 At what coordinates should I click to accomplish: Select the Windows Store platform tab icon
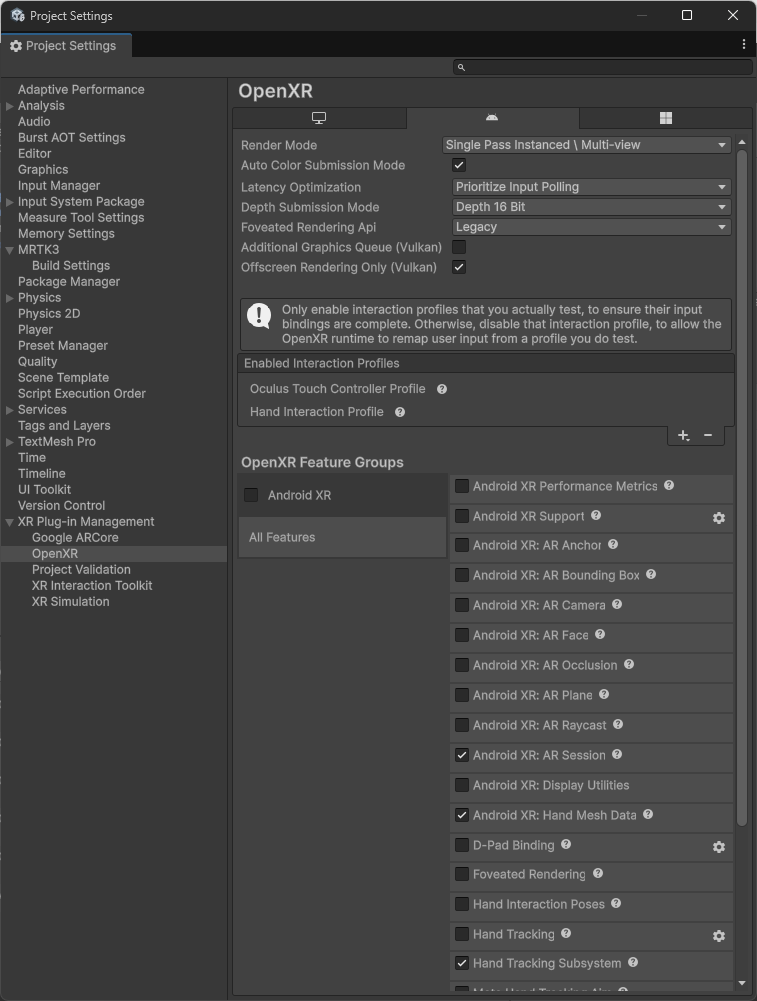point(665,118)
